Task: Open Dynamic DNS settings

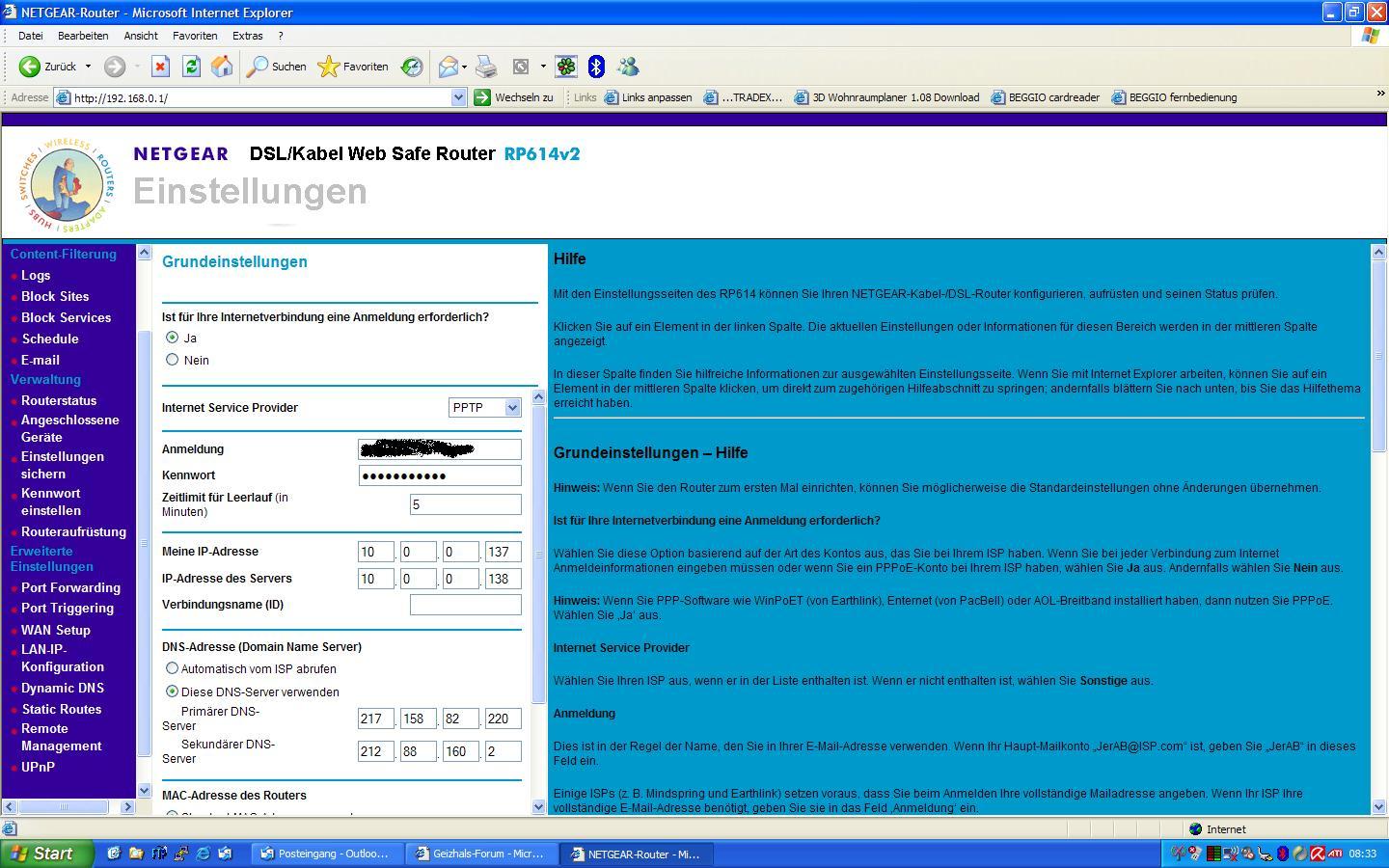Action: coord(63,688)
